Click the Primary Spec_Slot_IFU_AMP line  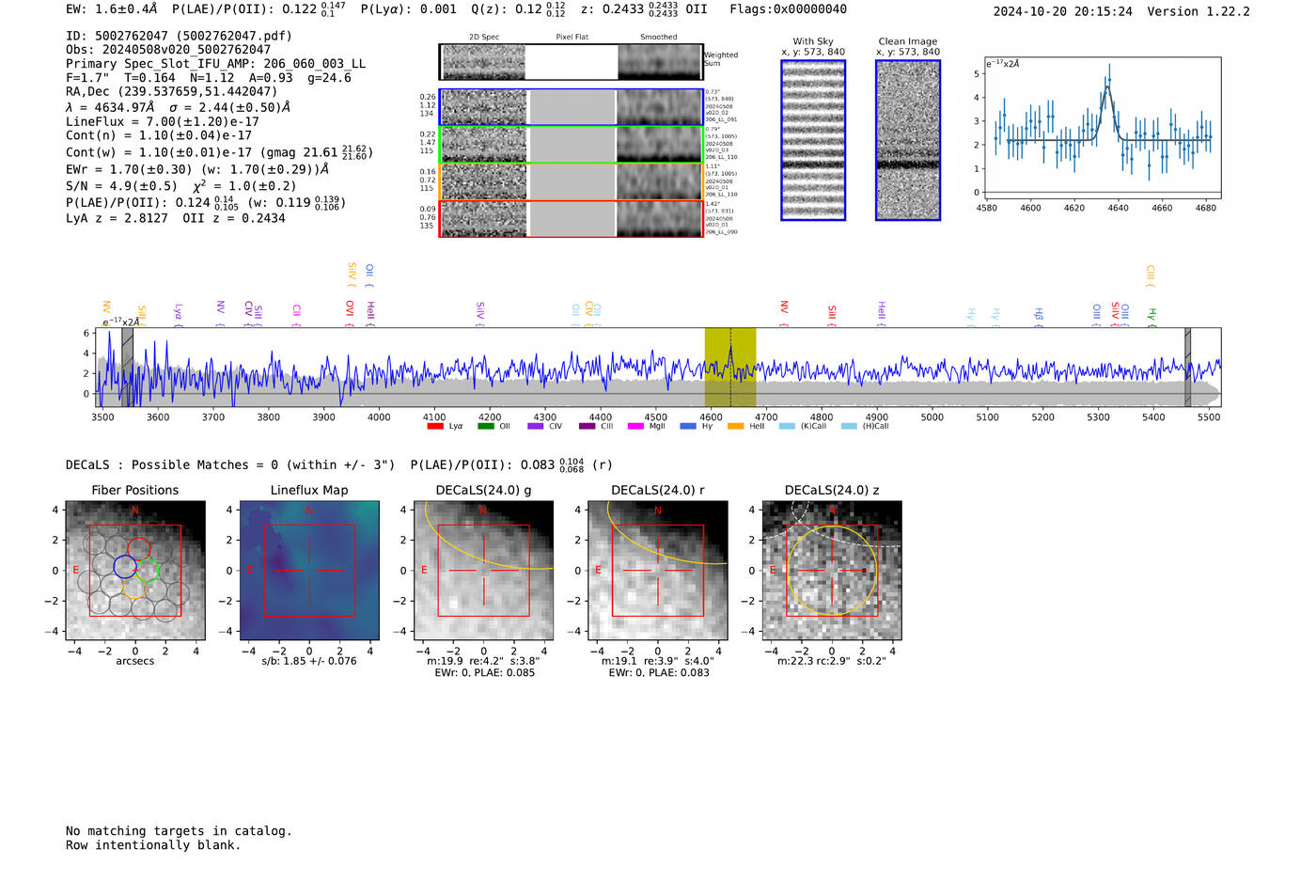click(x=215, y=64)
